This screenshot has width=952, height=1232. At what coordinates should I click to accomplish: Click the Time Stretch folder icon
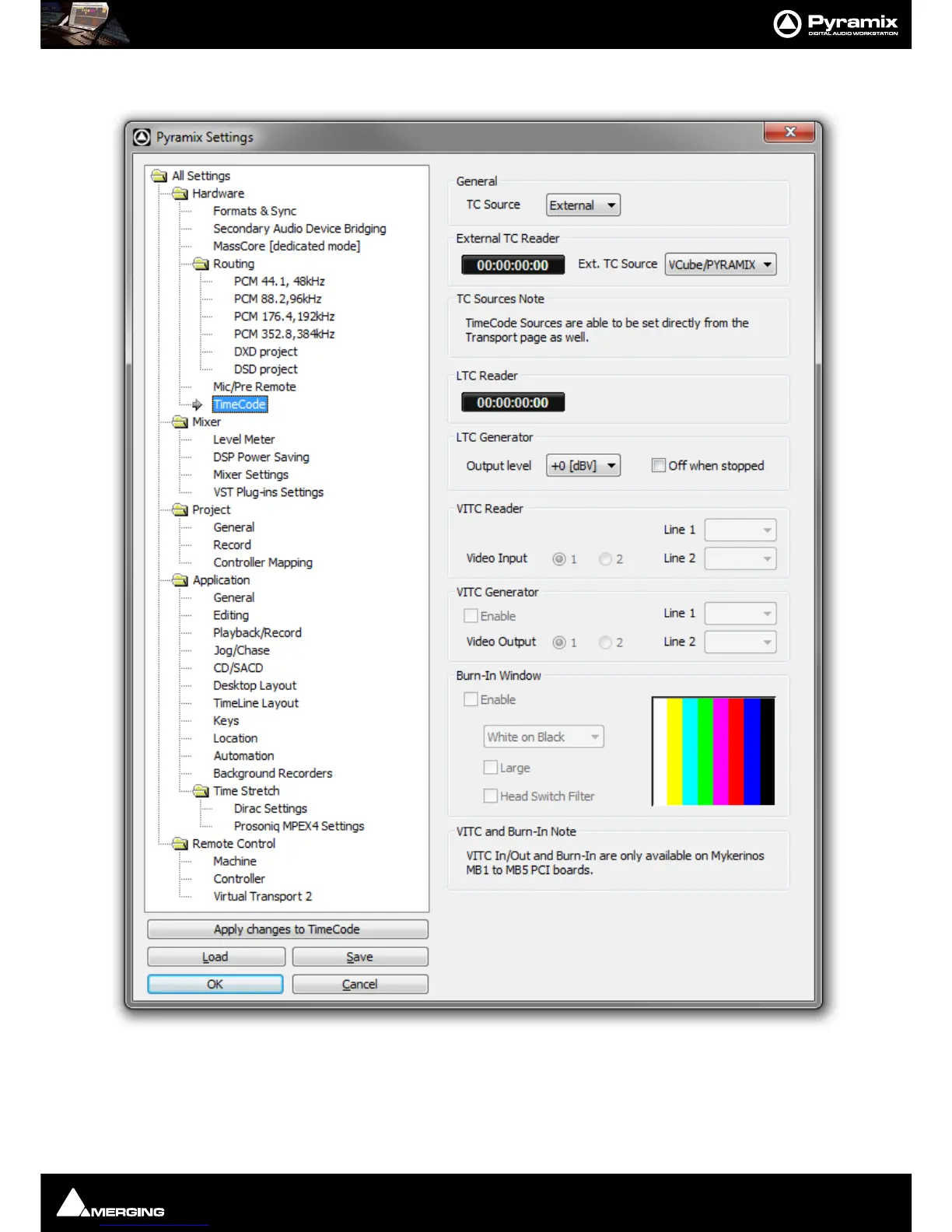201,791
